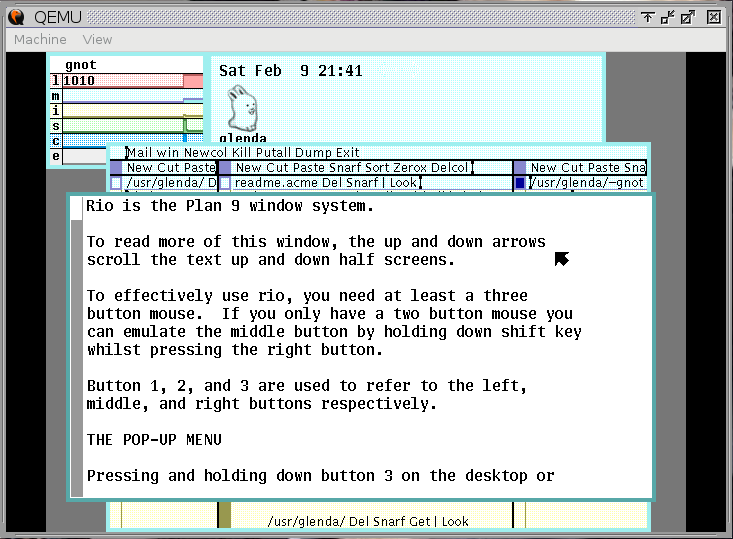Image resolution: width=733 pixels, height=539 pixels.
Task: Click 'Newcol' in the acme top tag
Action: point(205,152)
